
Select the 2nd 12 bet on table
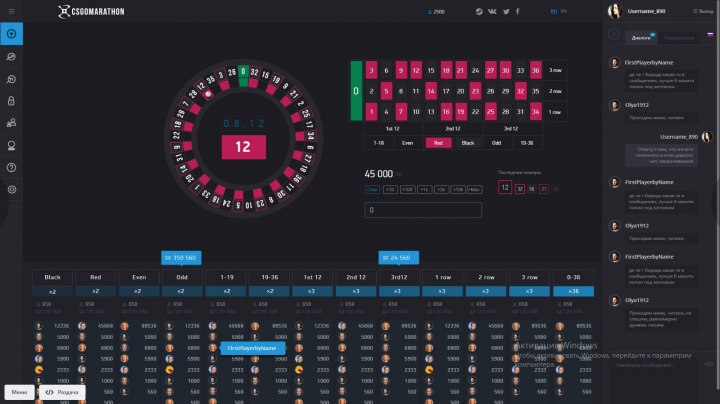click(x=453, y=129)
